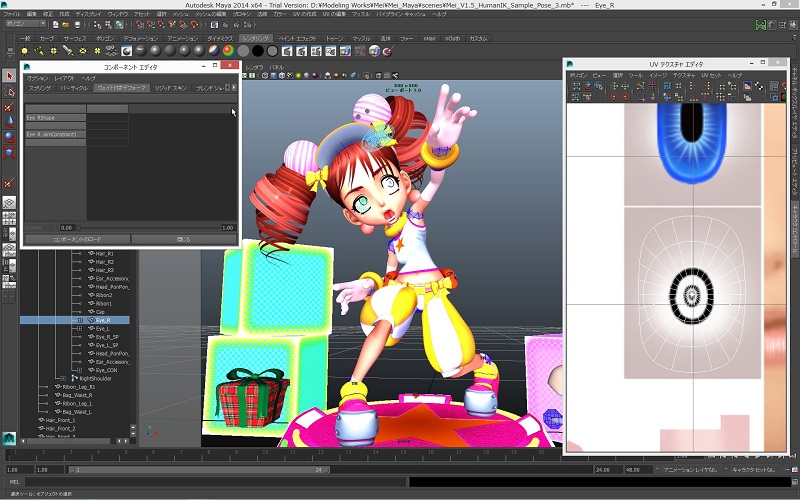The image size is (800, 500).
Task: Click the striped blue-yellow shader sphere
Action: (214, 51)
